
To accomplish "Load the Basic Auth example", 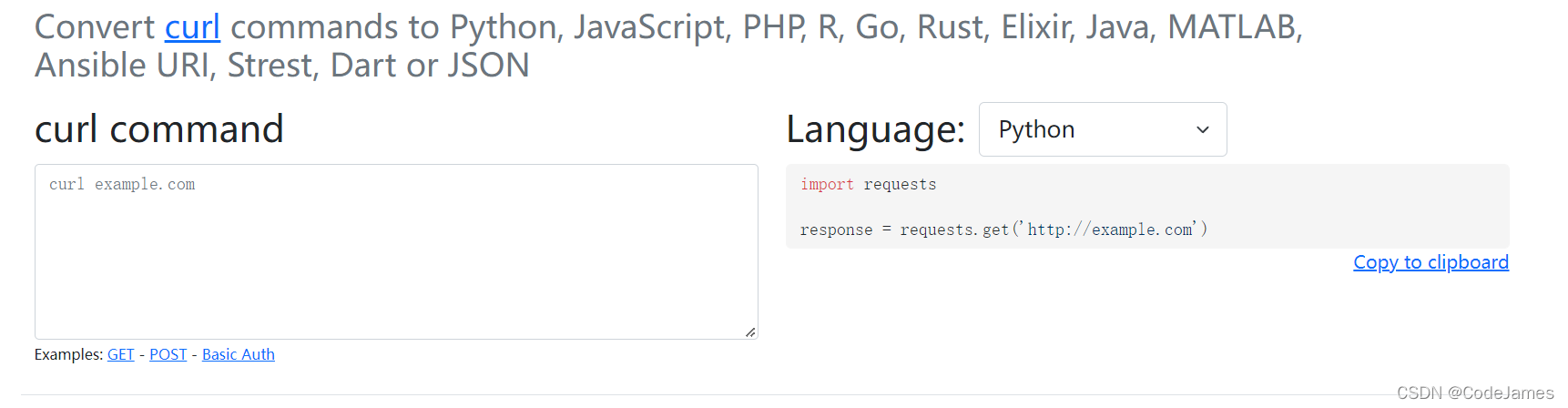I will (x=238, y=354).
